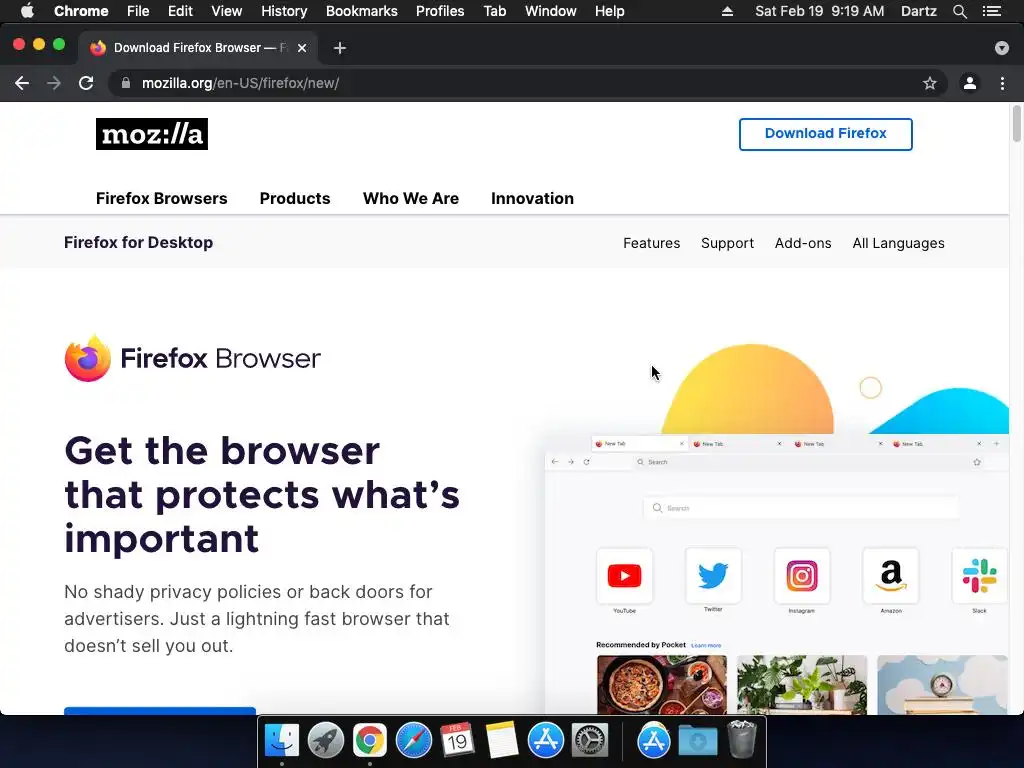Open the History menu
The width and height of the screenshot is (1024, 768).
pos(284,11)
